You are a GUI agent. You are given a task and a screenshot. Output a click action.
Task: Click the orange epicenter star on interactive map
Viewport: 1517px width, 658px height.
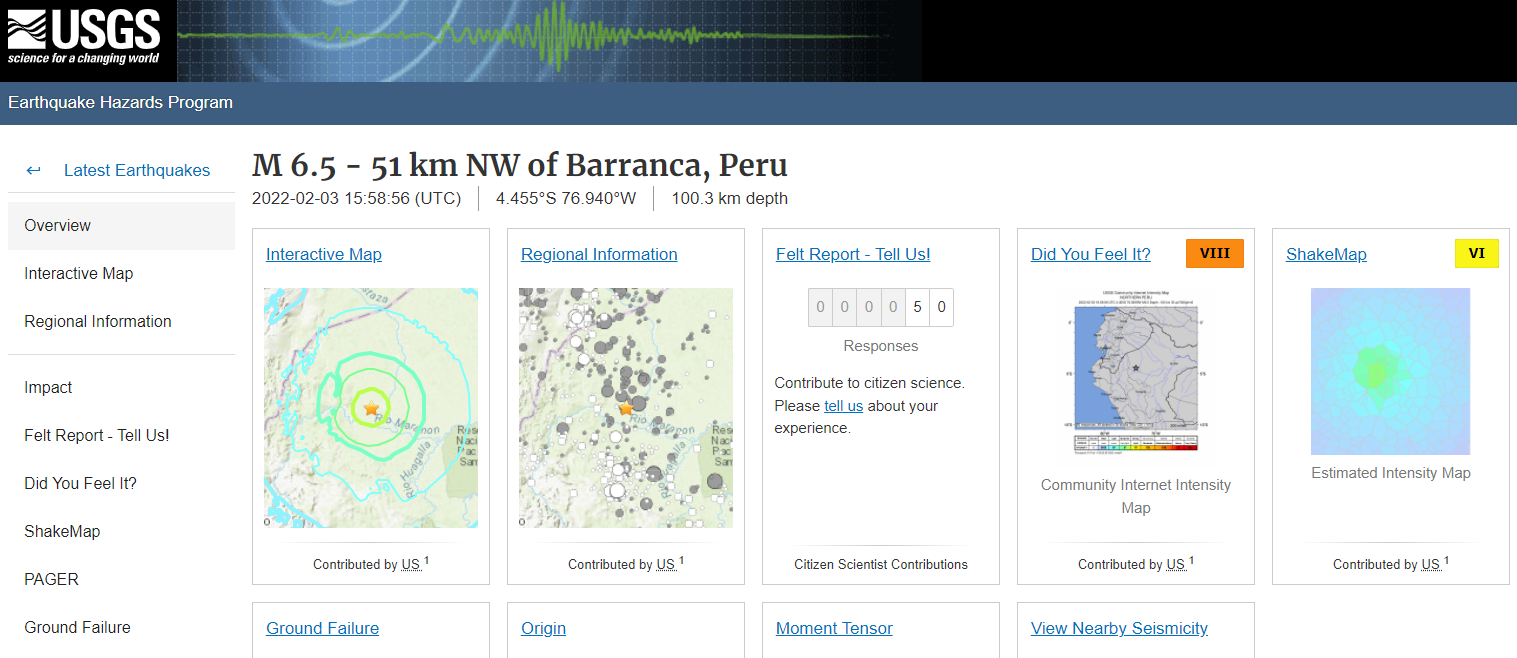coord(371,408)
